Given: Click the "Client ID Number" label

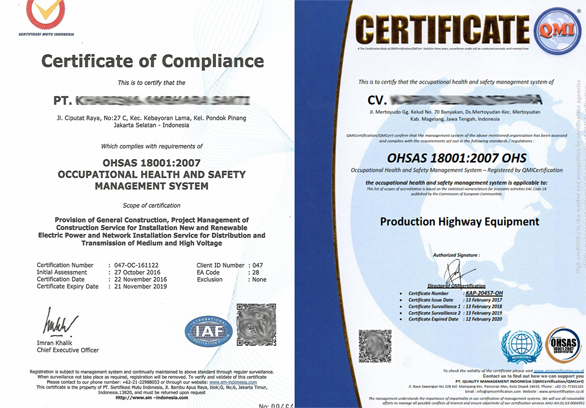Looking at the screenshot, I should click(220, 265).
